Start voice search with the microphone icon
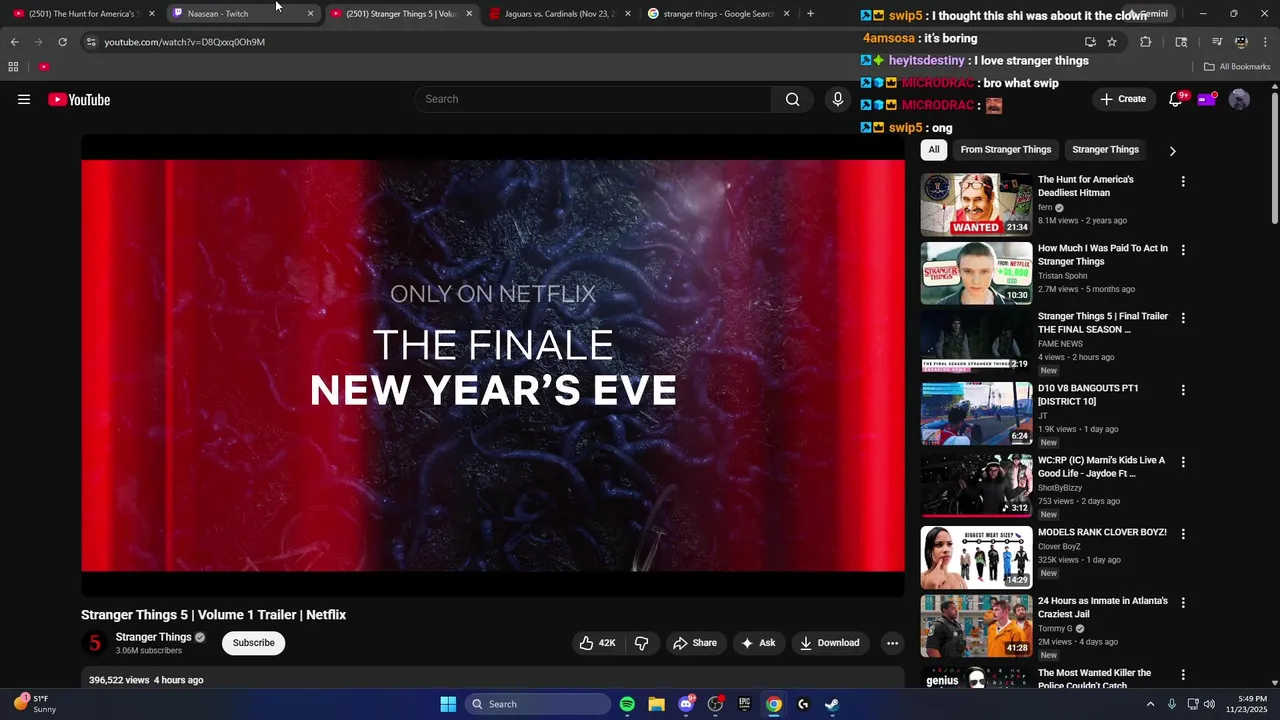 coord(838,99)
